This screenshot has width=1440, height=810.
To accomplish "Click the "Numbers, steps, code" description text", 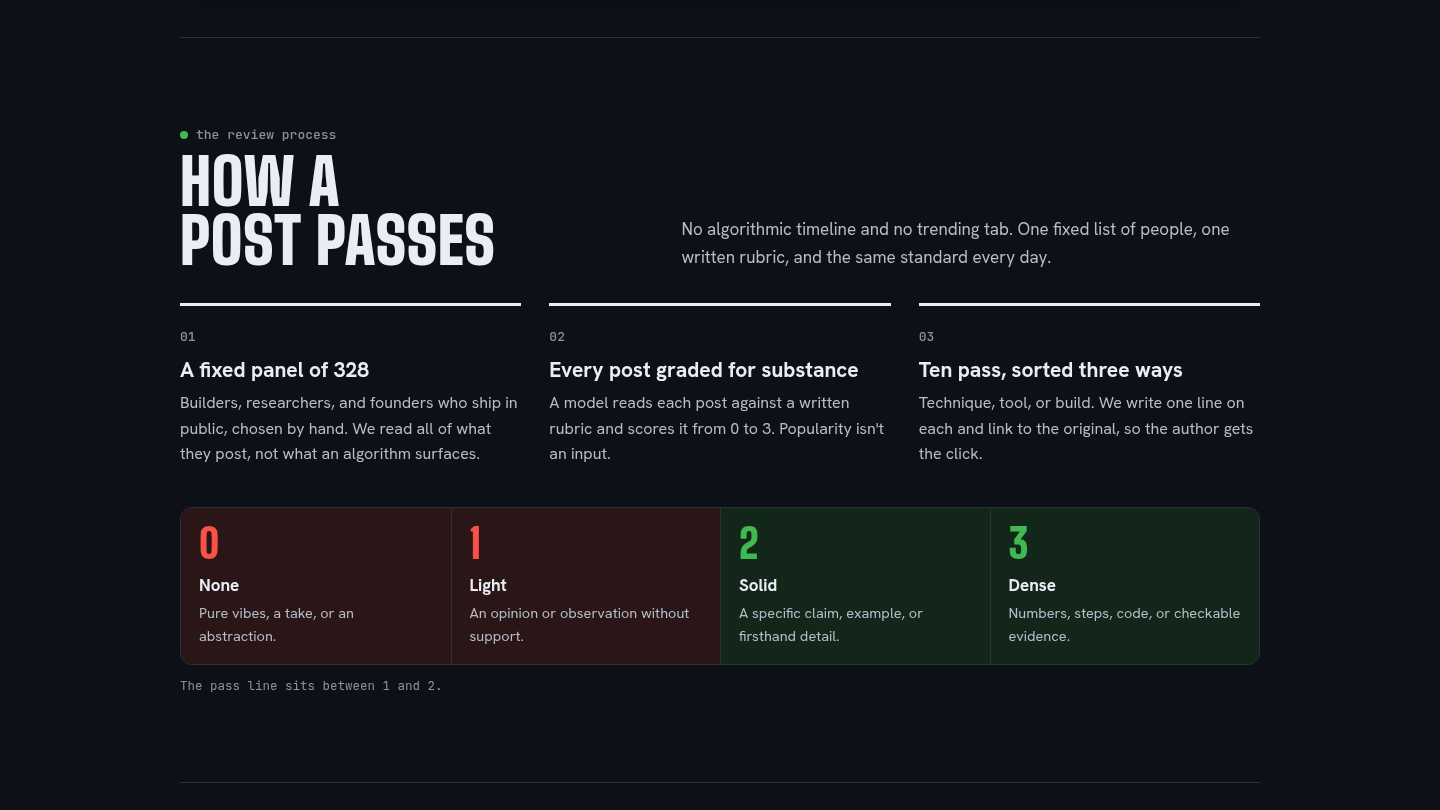I will click(x=1124, y=625).
